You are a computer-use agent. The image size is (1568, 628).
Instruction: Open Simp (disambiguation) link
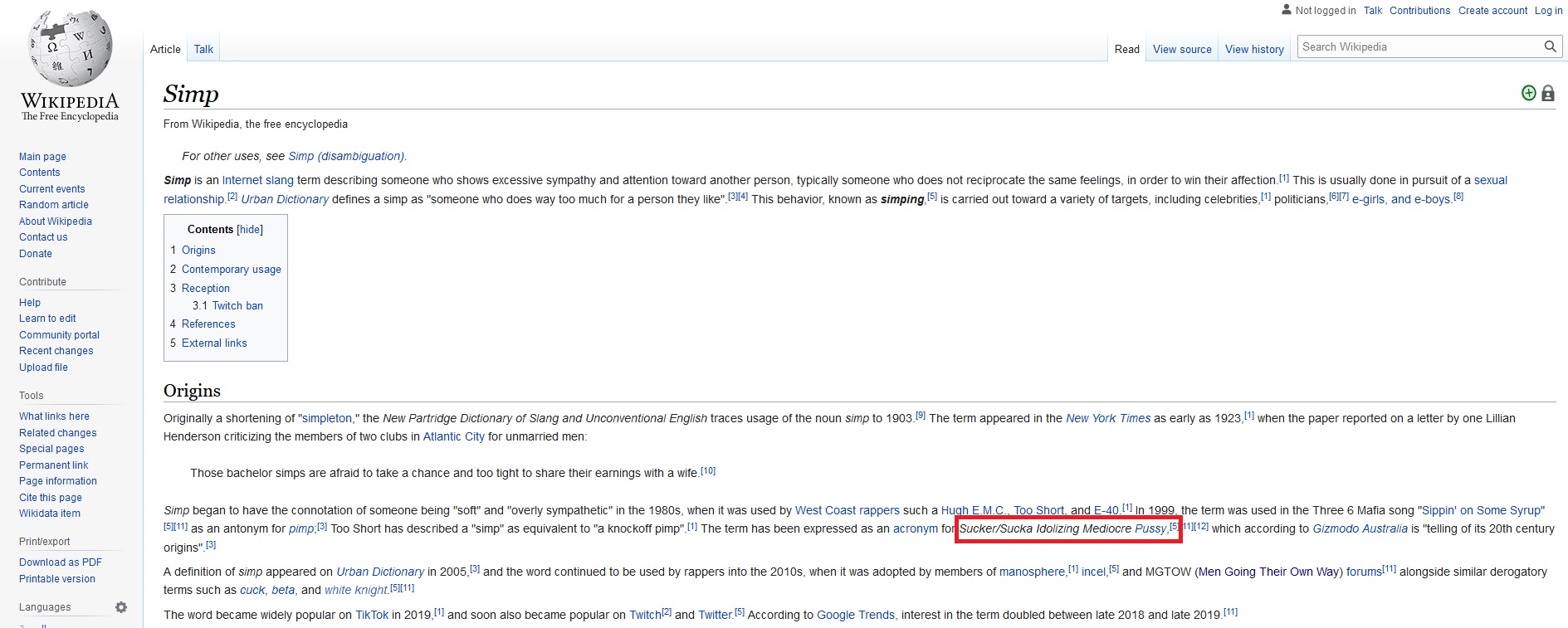[x=346, y=156]
